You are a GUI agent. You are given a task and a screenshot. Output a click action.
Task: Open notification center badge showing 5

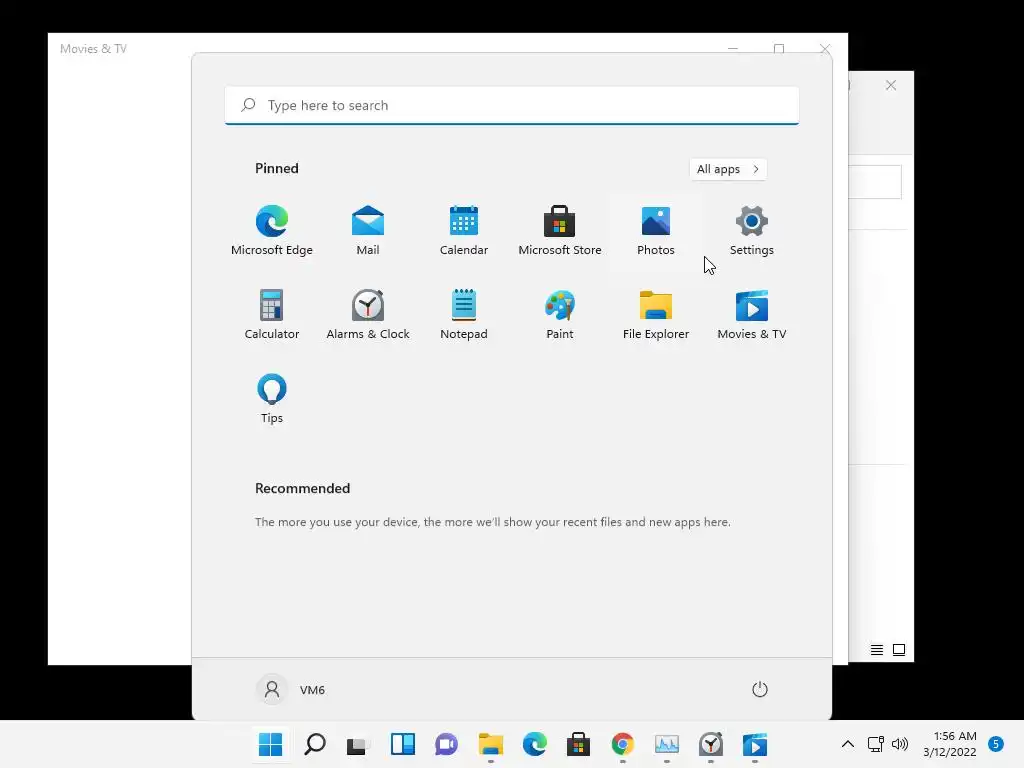point(996,744)
